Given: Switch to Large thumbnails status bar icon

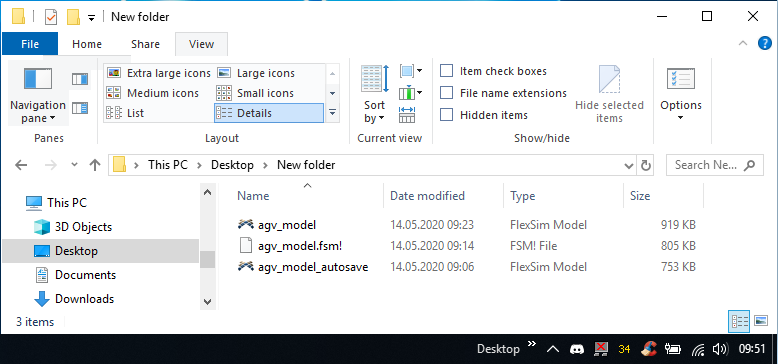Looking at the screenshot, I should click(761, 321).
